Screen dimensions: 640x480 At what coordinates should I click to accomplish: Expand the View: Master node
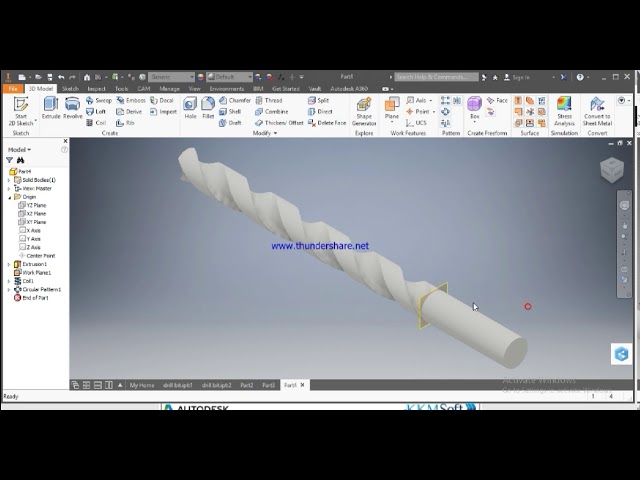click(x=9, y=189)
